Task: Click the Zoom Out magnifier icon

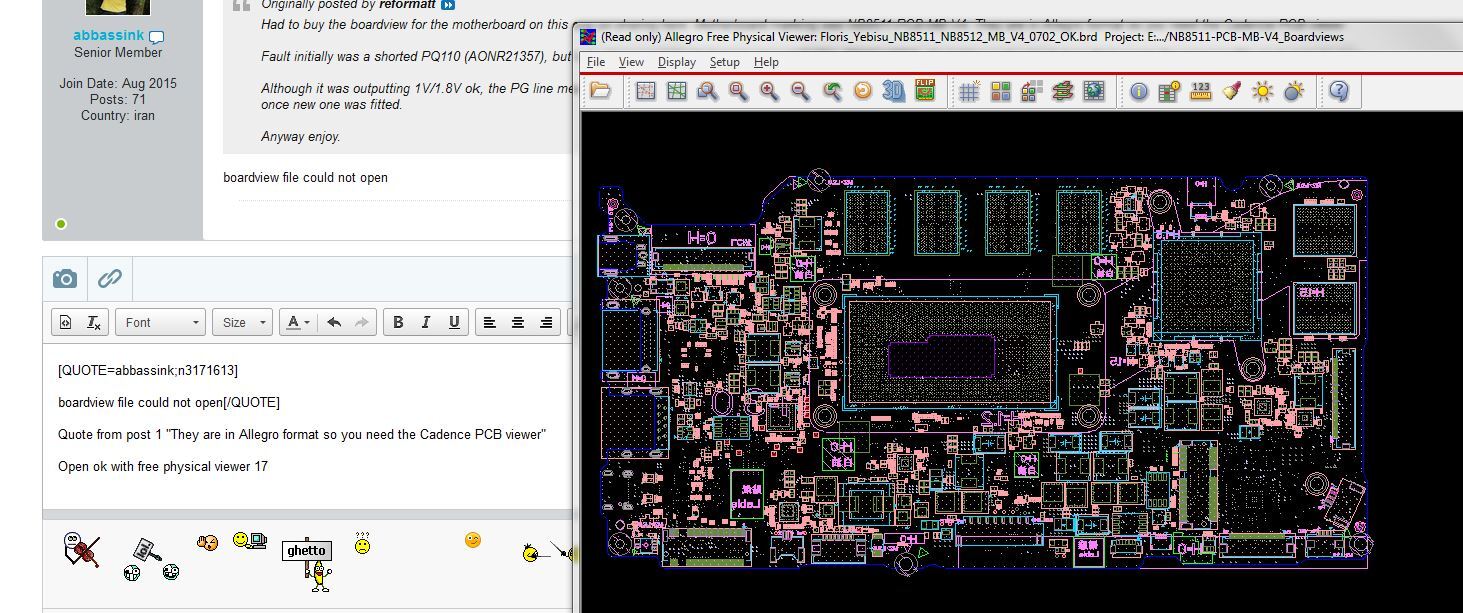Action: tap(800, 91)
